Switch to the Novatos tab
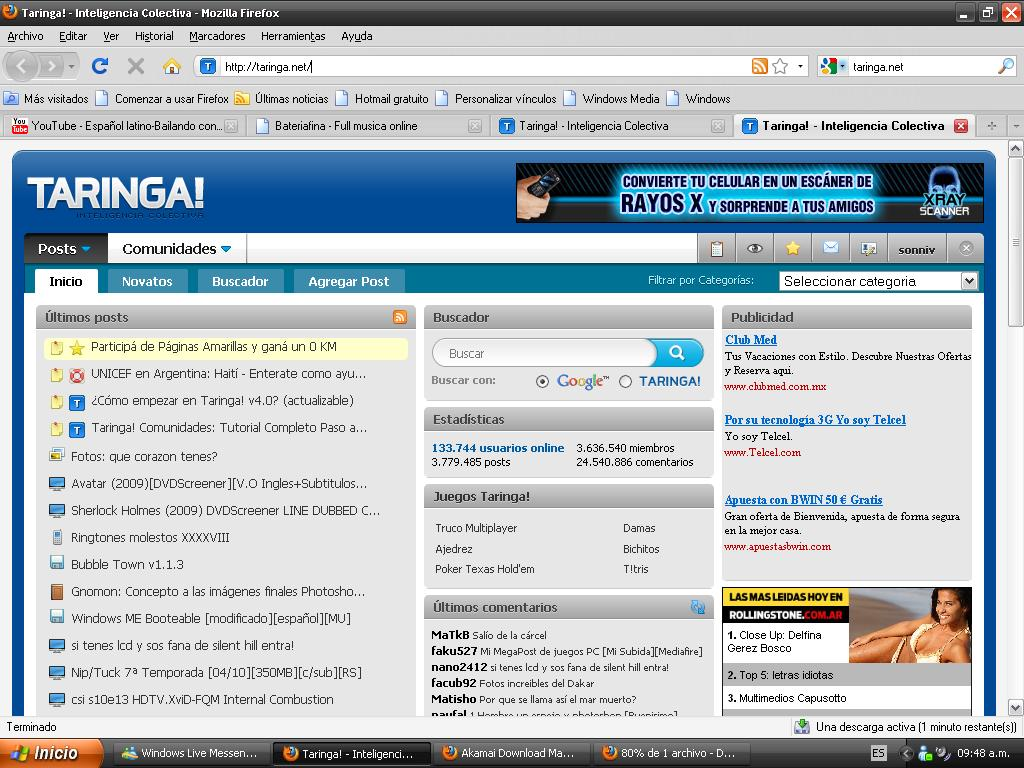The width and height of the screenshot is (1024, 768). pyautogui.click(x=147, y=281)
